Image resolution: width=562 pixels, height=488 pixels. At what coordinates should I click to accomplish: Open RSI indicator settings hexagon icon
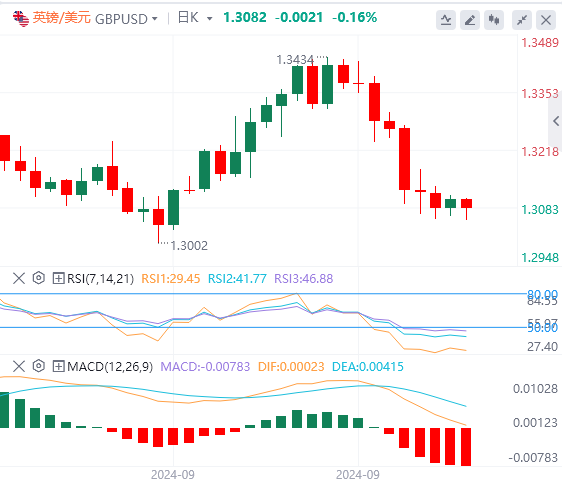coord(39,278)
